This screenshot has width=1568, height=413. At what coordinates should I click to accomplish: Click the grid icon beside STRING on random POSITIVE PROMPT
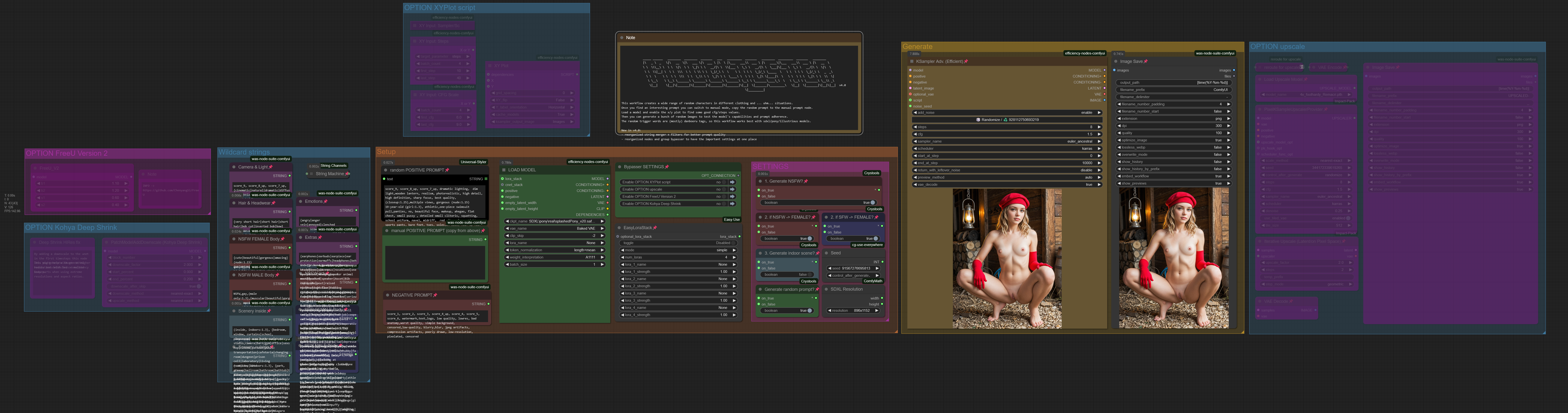point(486,179)
